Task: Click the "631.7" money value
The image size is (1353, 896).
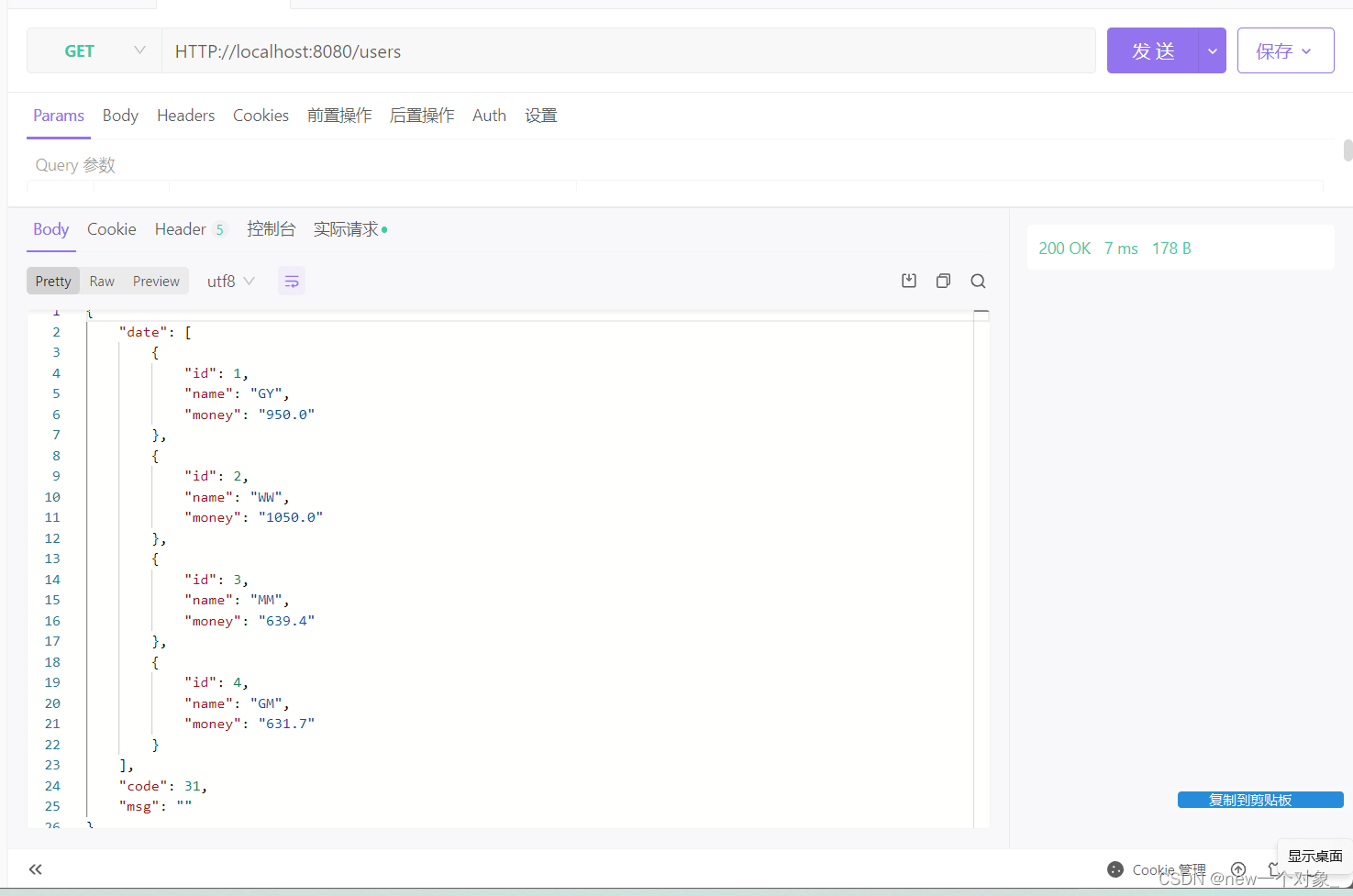Action: coord(286,724)
